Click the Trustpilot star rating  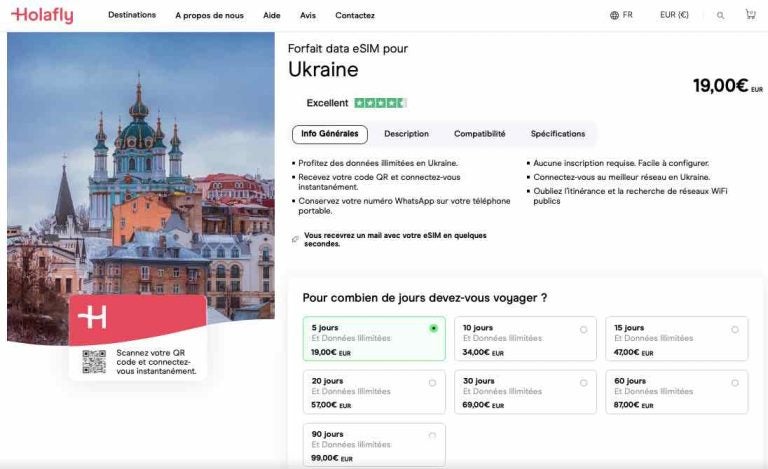[380, 103]
